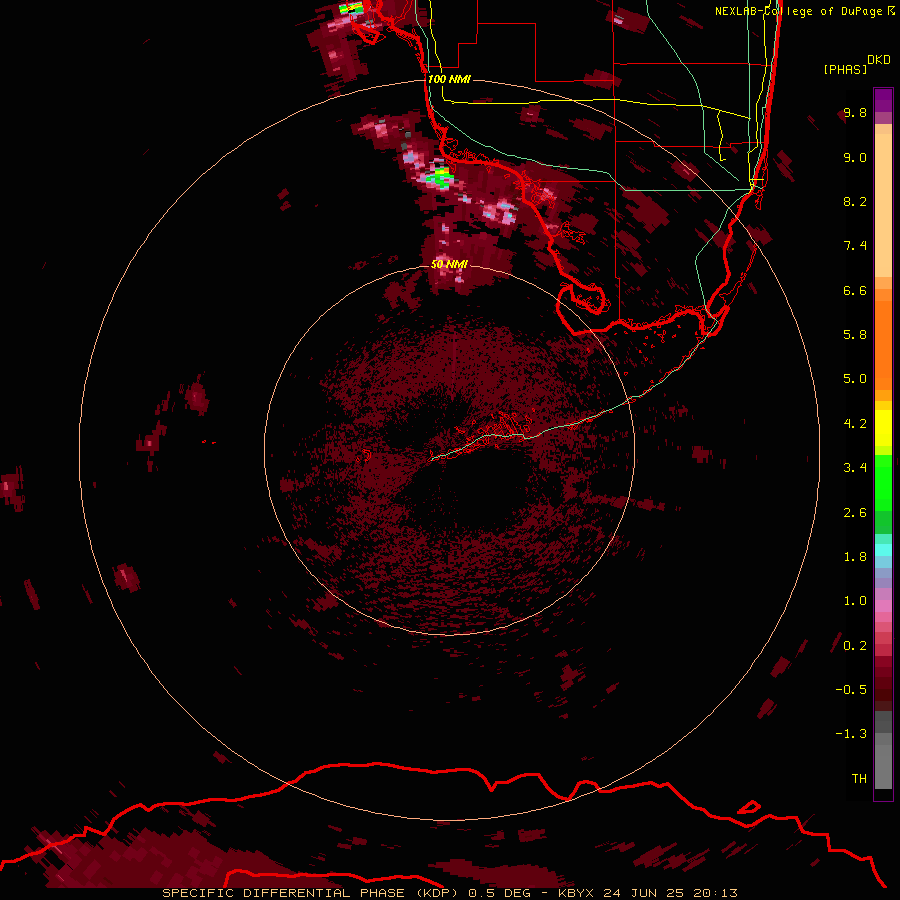The width and height of the screenshot is (900, 900).
Task: Click the 3.4 scale value
Action: click(x=855, y=468)
